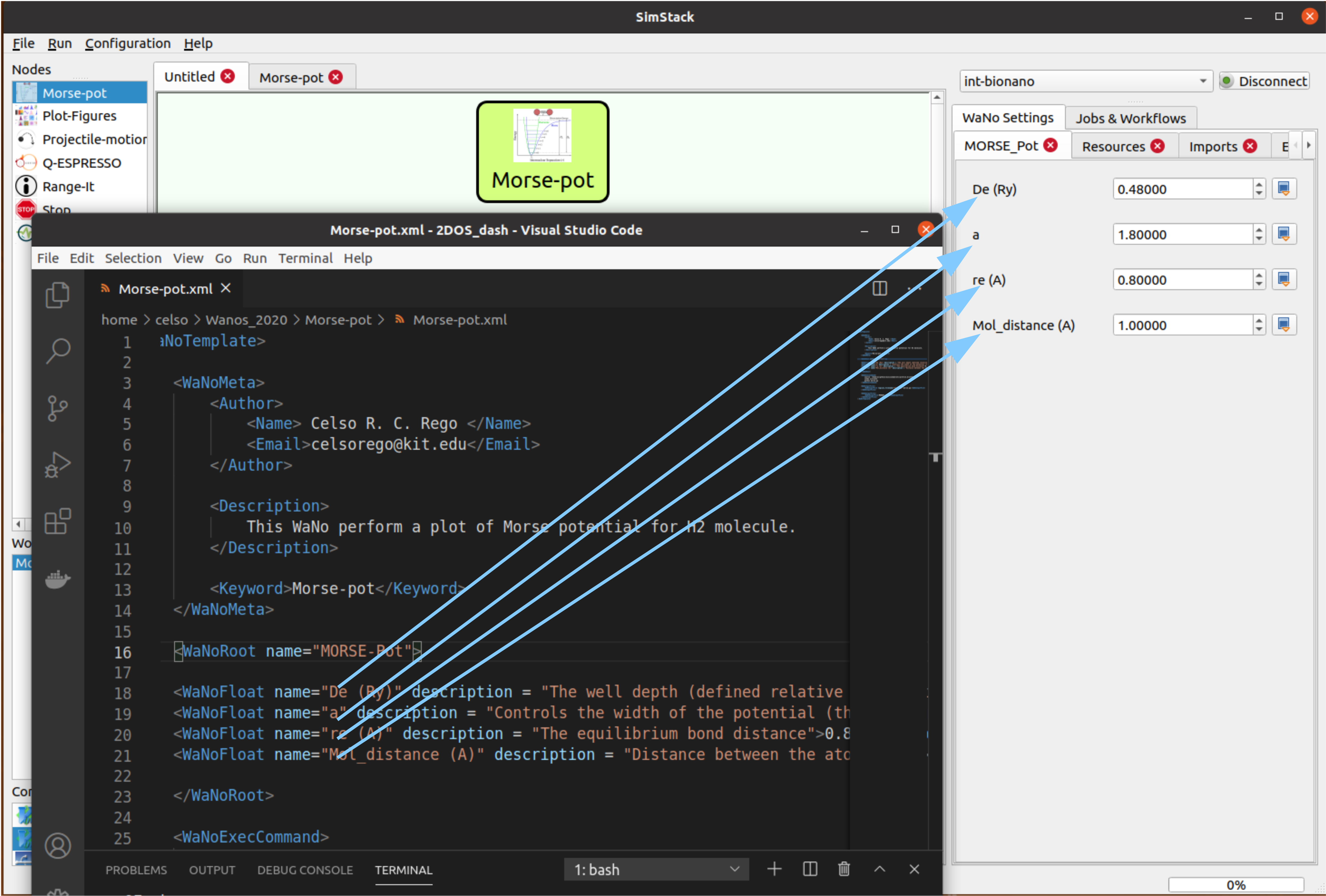Open SimStack Configuration menu

point(128,43)
